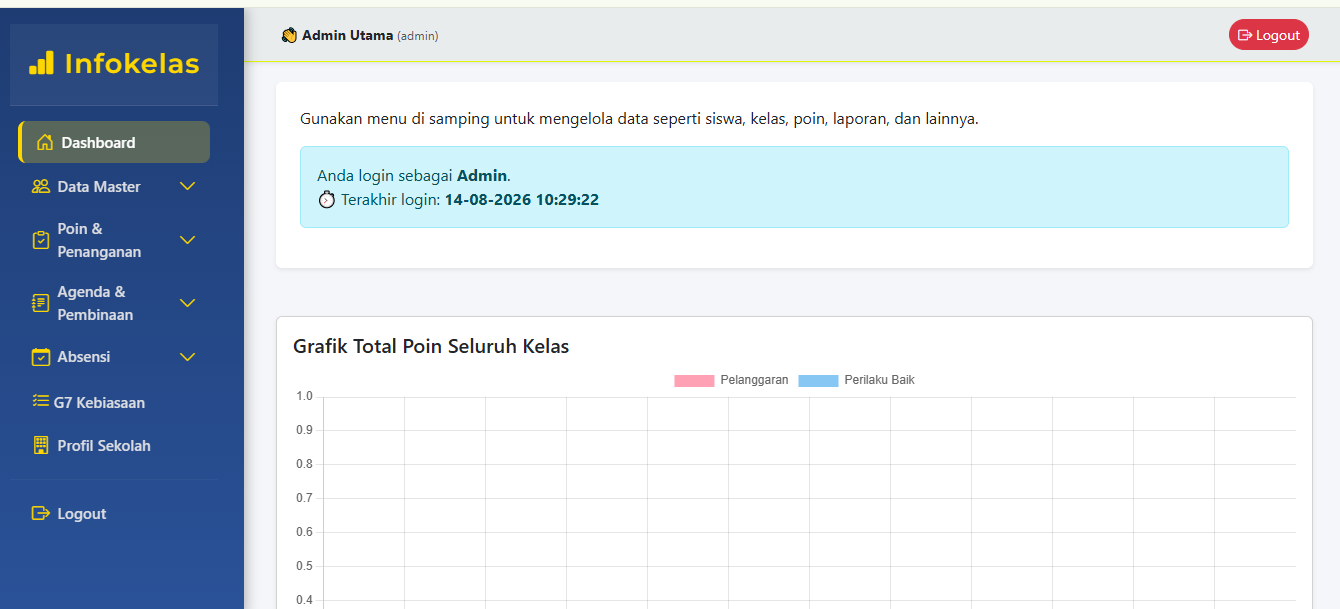This screenshot has height=609, width=1340.
Task: Expand the Data Master chevron
Action: click(x=187, y=186)
